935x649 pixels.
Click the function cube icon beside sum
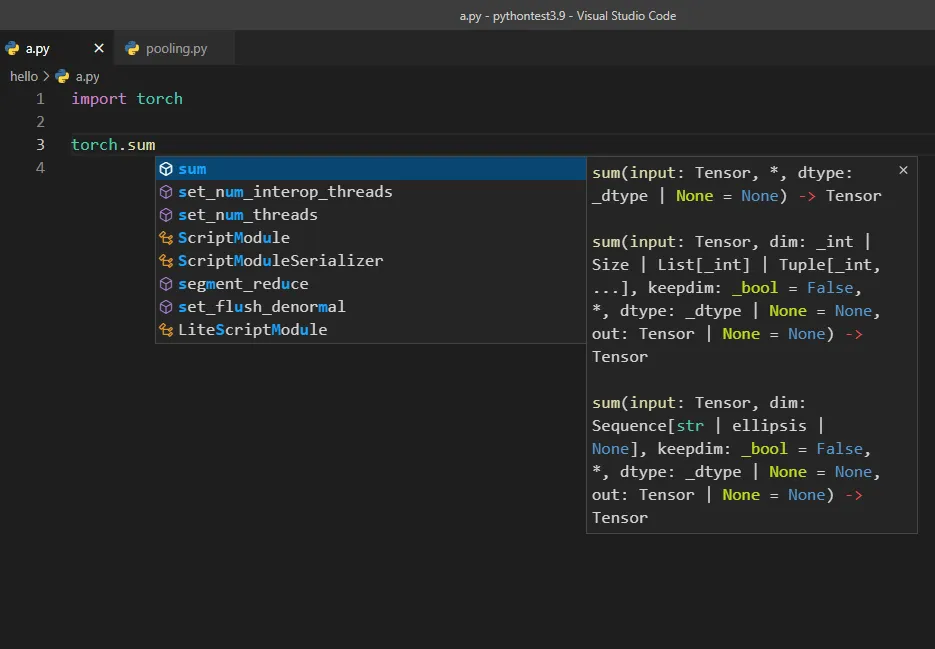(x=166, y=169)
